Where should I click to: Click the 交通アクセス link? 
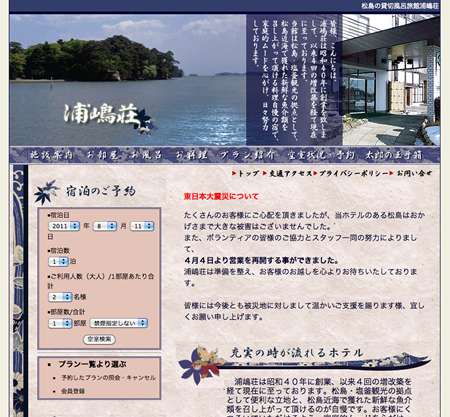coord(291,173)
